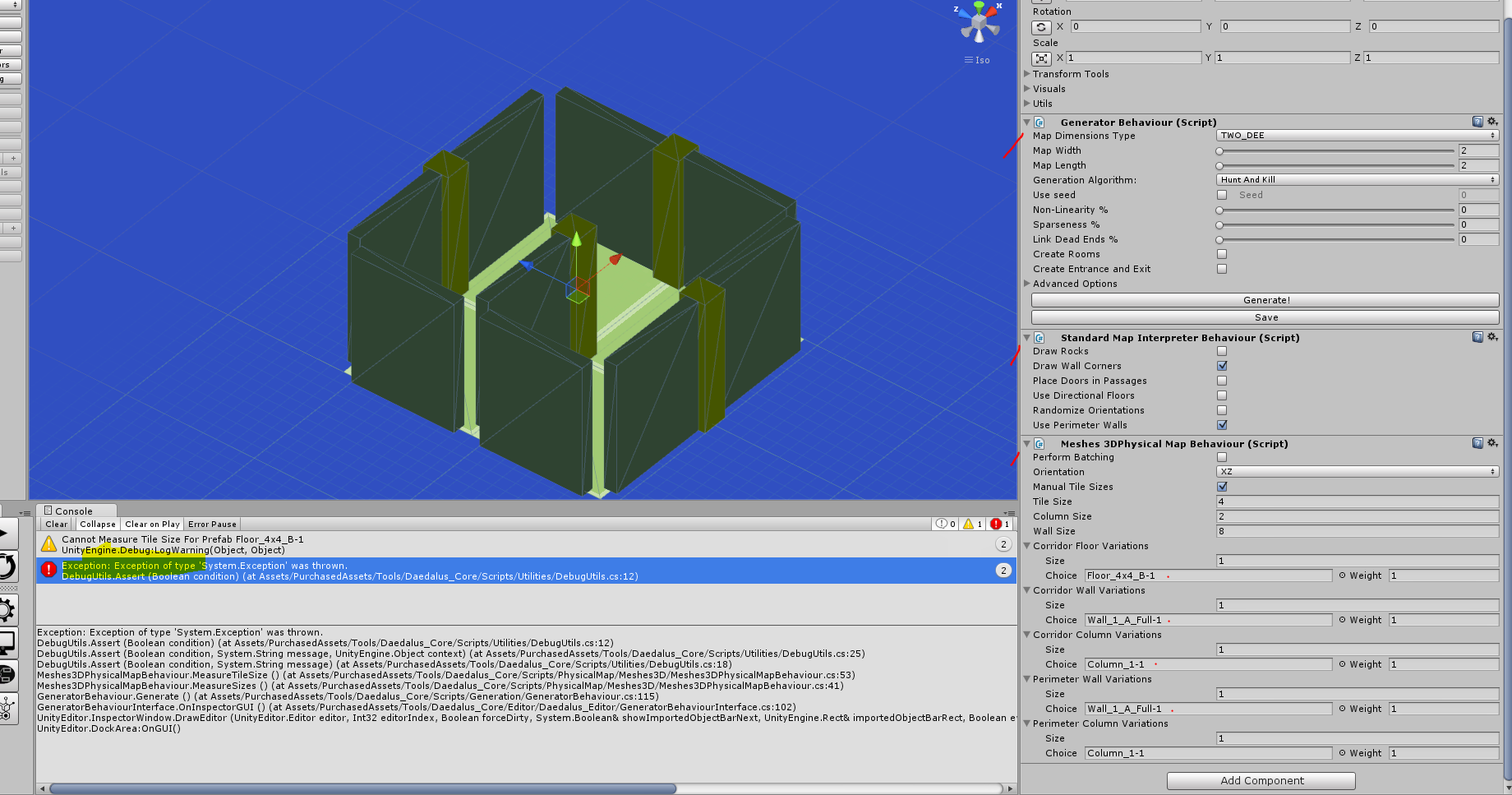Image resolution: width=1512 pixels, height=795 pixels.
Task: Uncheck Draw Wall Corners
Action: [1222, 366]
